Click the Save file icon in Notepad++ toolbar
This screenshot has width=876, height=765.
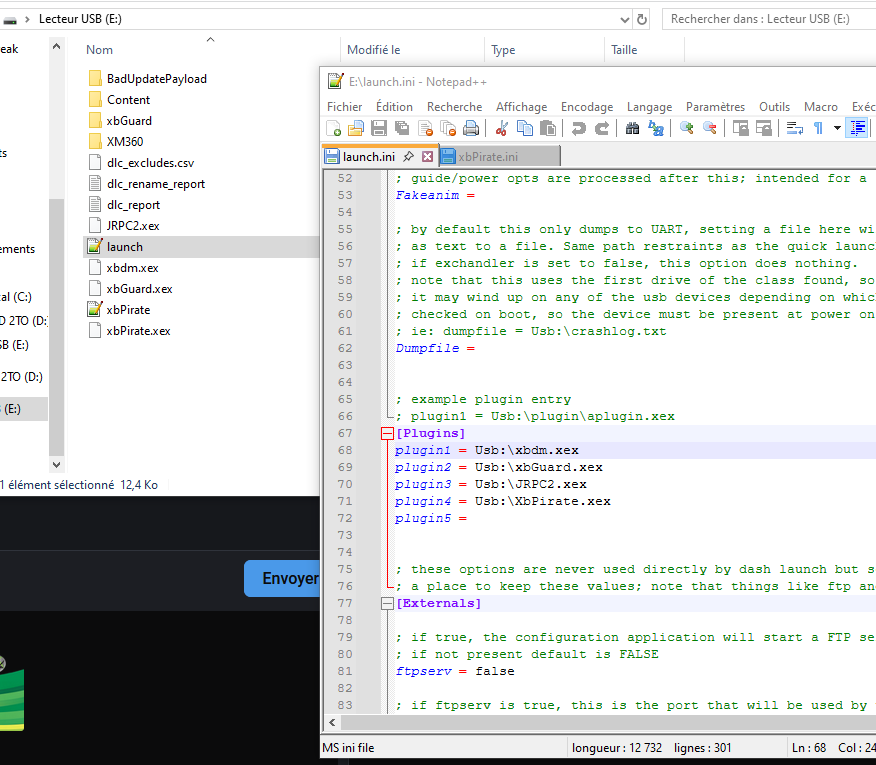(379, 128)
